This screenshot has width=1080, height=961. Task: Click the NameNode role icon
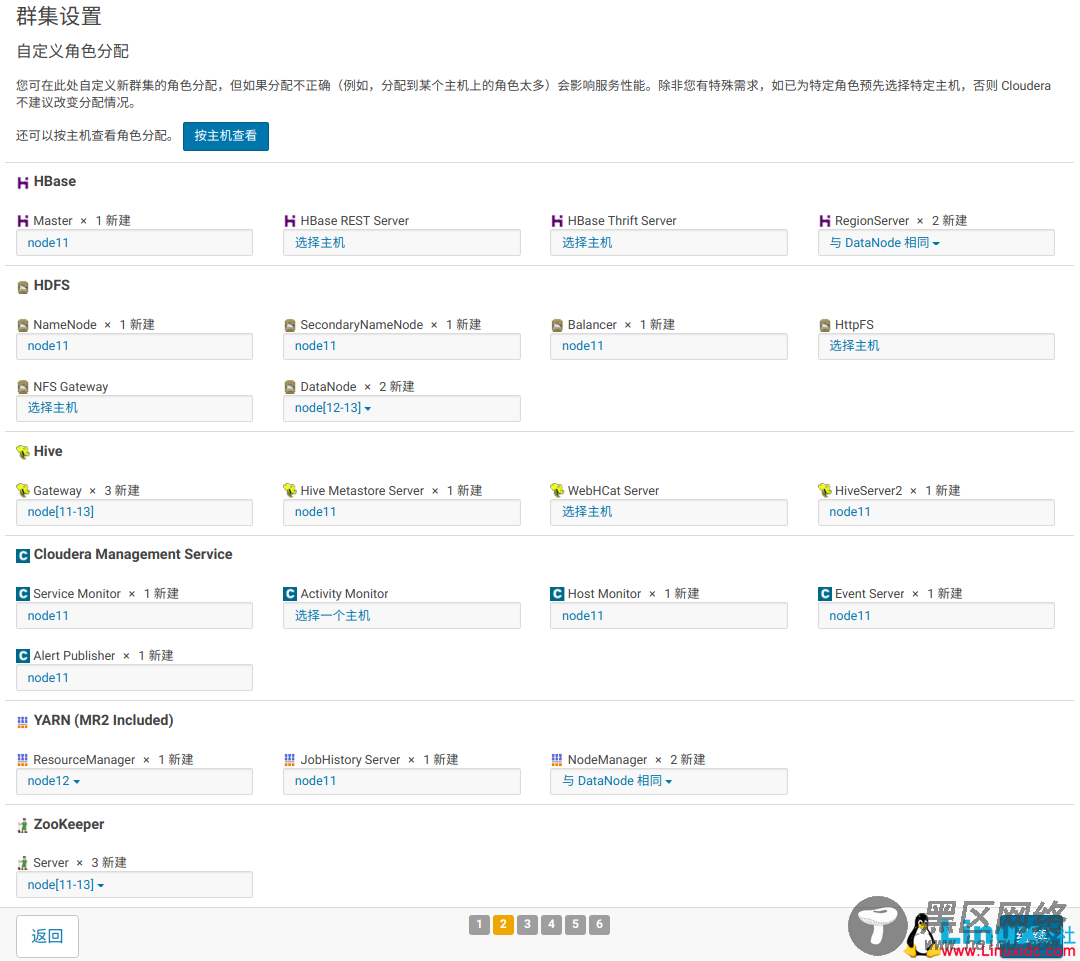(x=23, y=325)
